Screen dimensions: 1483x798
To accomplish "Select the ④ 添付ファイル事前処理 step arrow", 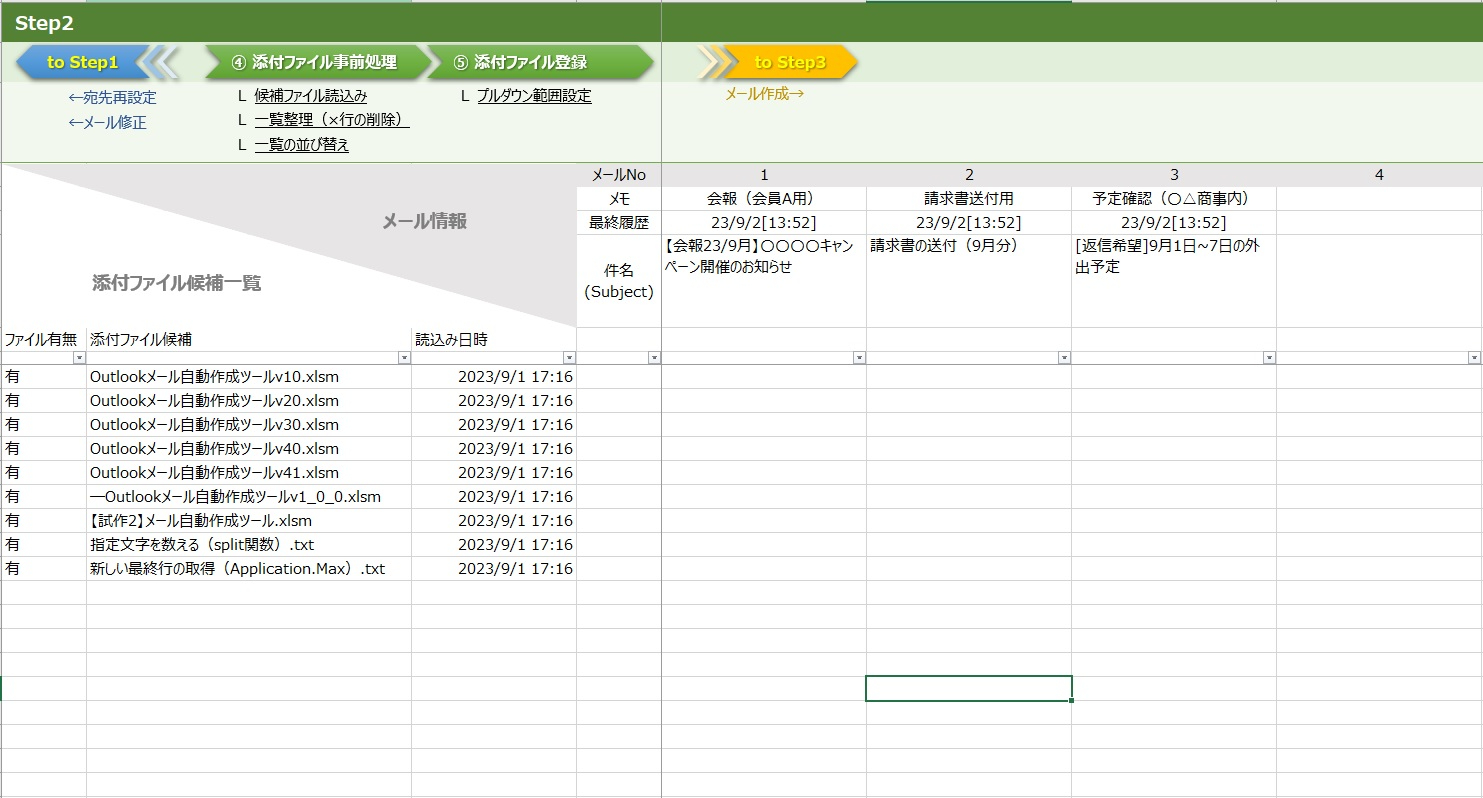I will 314,63.
